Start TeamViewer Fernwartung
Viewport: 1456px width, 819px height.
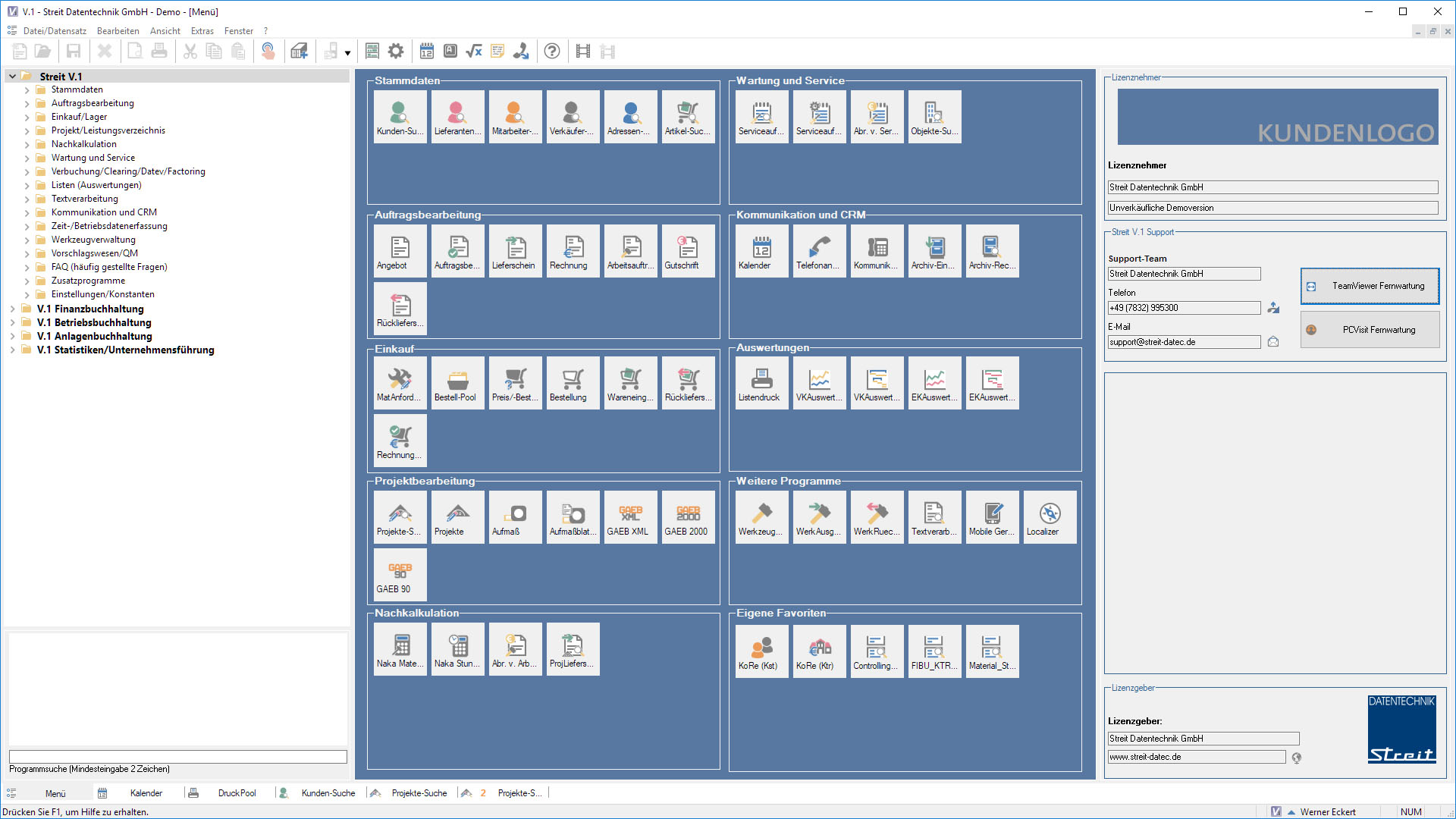(x=1370, y=286)
